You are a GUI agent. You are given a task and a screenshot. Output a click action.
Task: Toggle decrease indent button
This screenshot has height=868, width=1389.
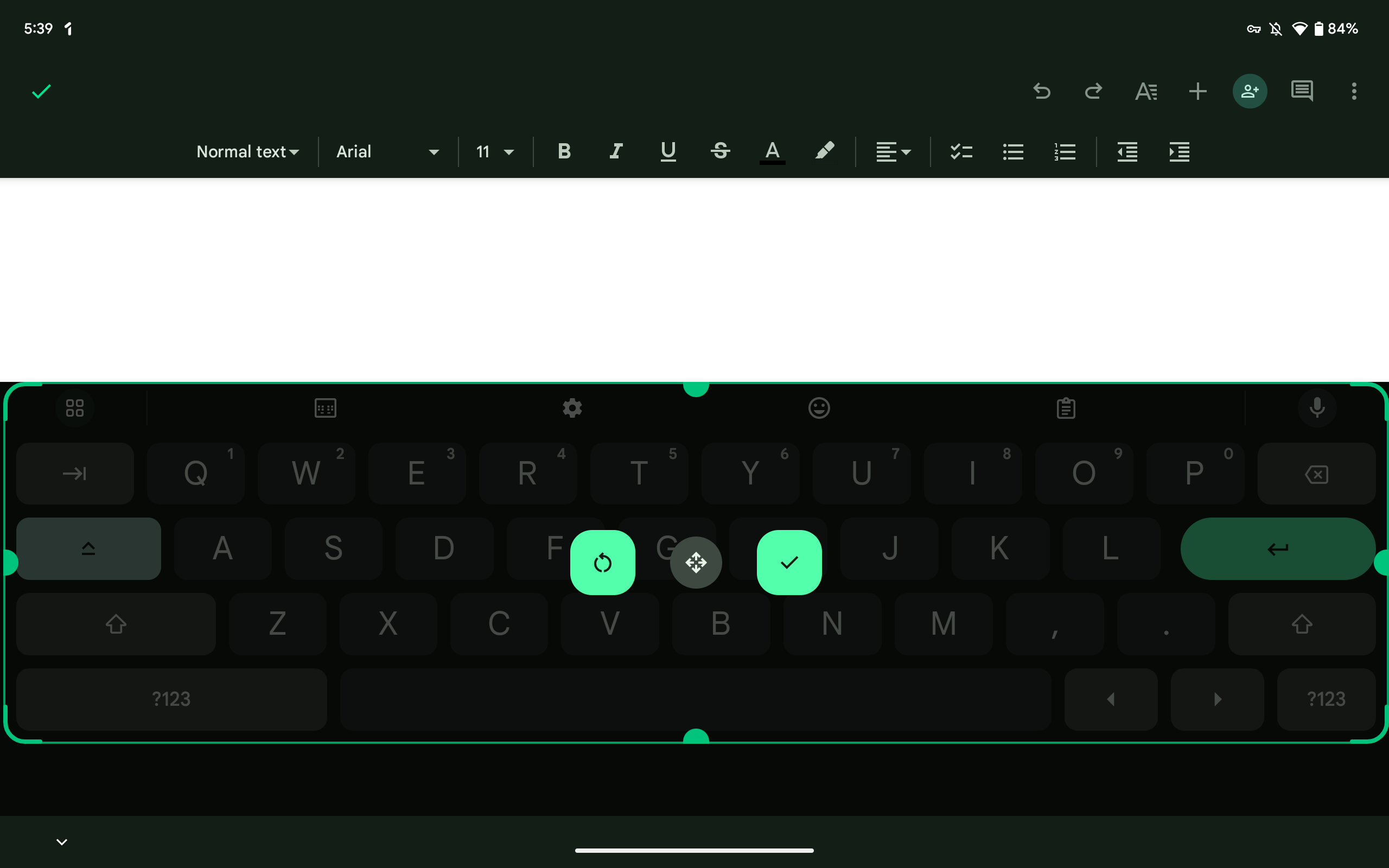tap(1128, 152)
